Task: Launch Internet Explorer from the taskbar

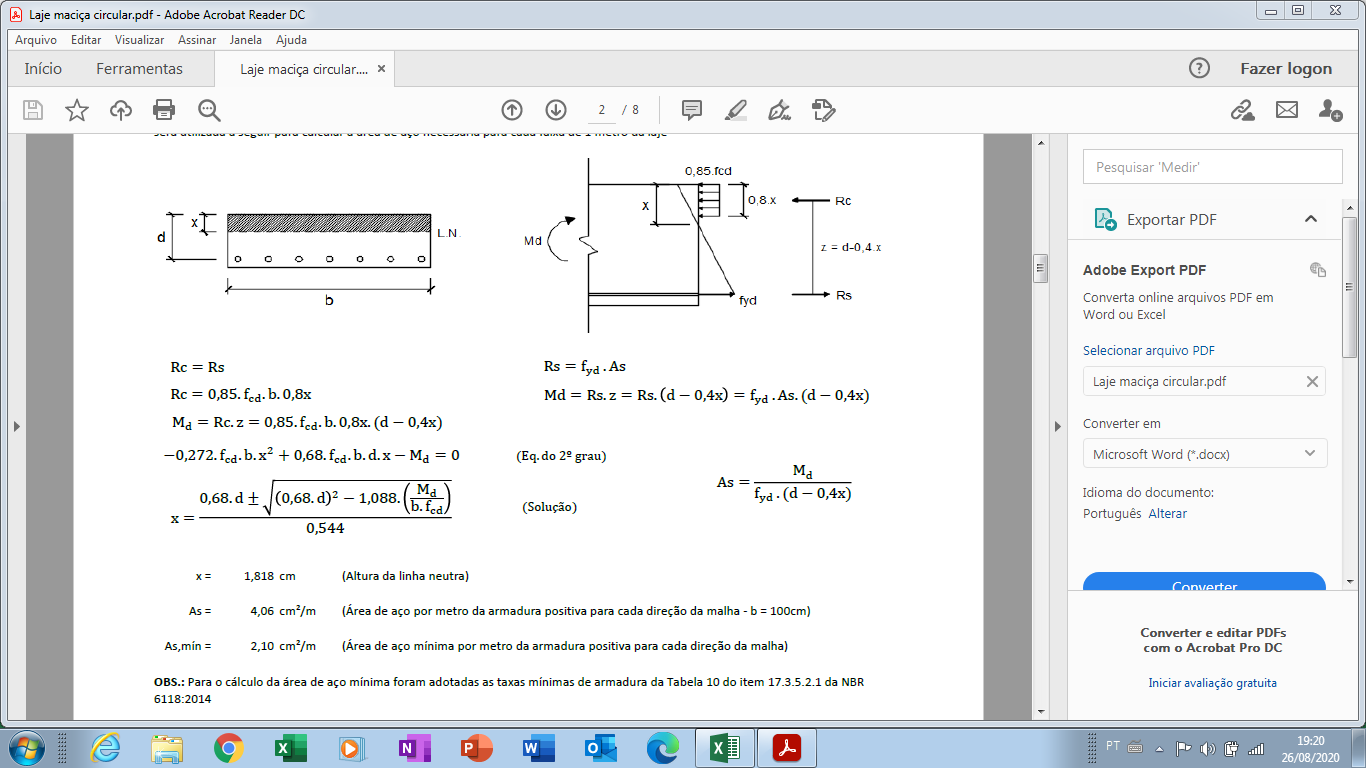Action: pos(105,748)
